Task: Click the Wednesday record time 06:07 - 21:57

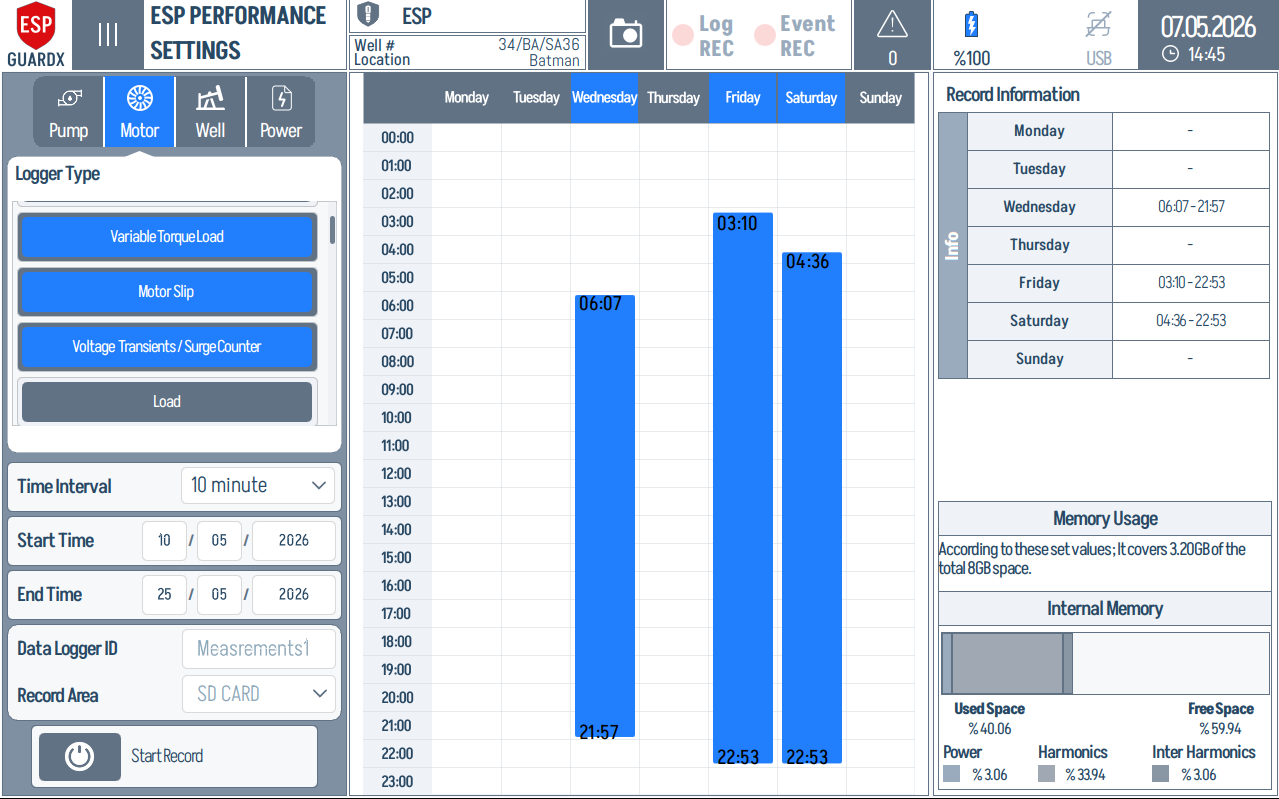Action: [1191, 207]
